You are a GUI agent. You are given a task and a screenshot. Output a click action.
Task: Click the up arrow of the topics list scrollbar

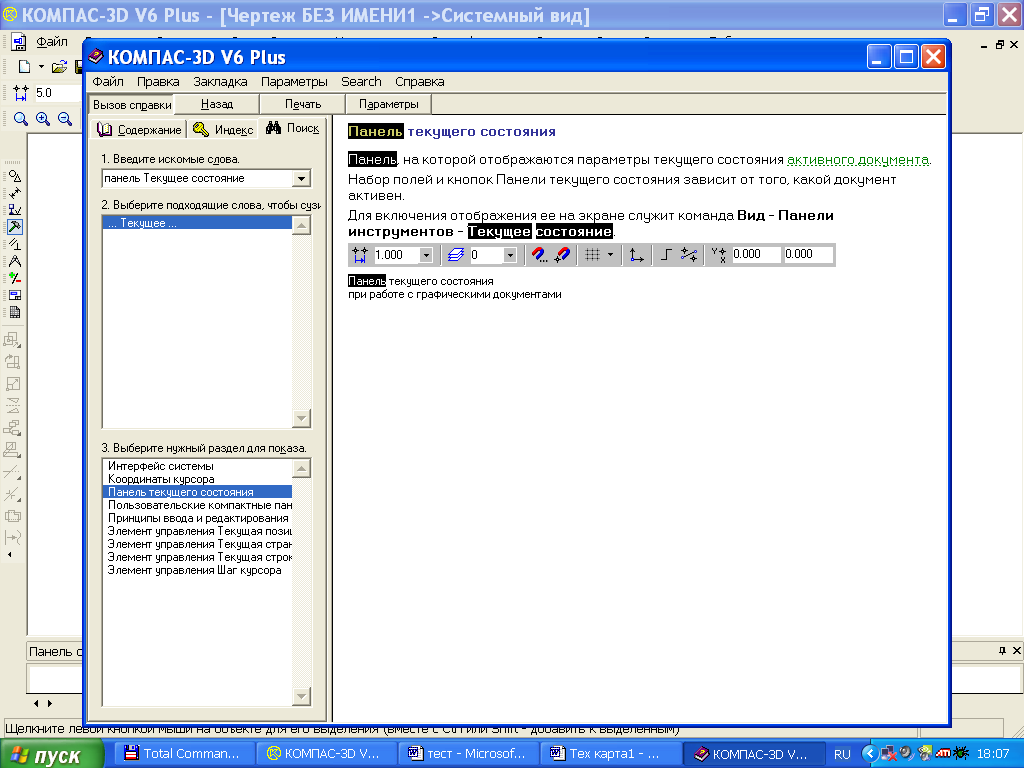(x=301, y=469)
